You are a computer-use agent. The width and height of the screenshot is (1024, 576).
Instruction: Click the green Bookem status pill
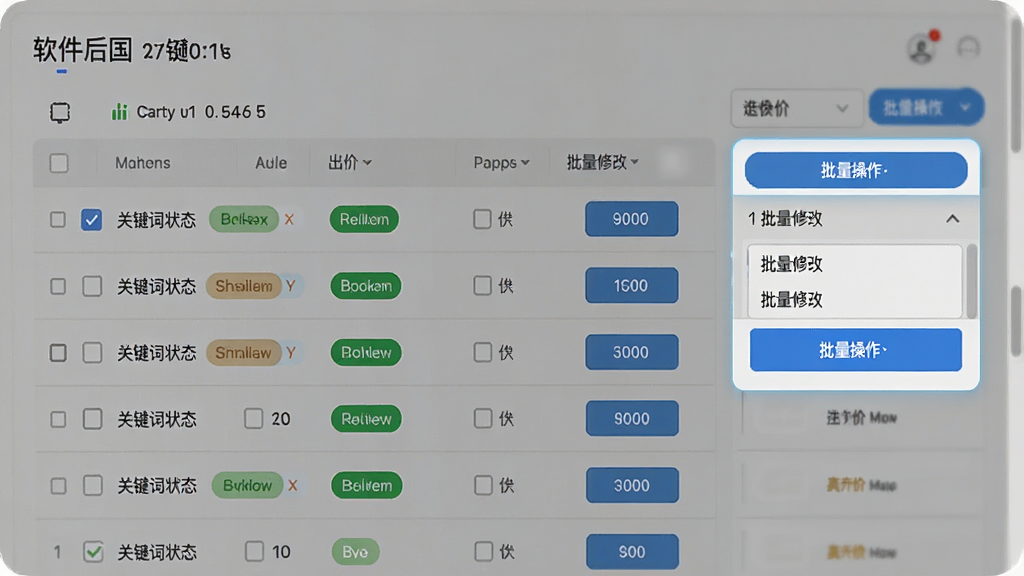coord(366,286)
